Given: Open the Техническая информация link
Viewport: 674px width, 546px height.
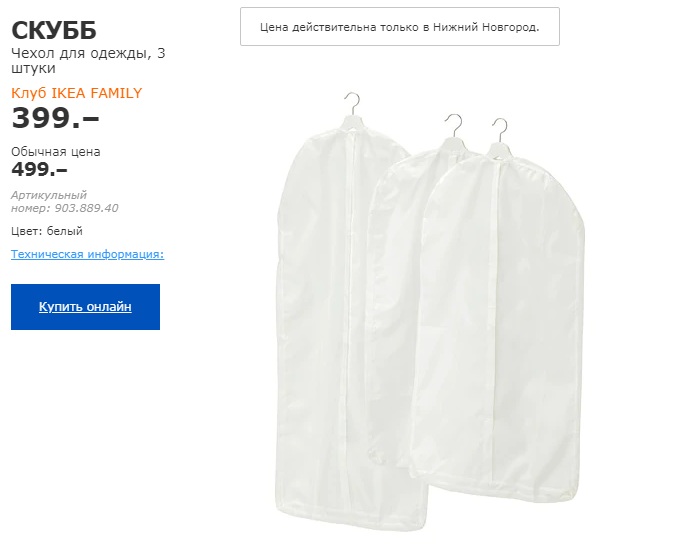Looking at the screenshot, I should 87,254.
